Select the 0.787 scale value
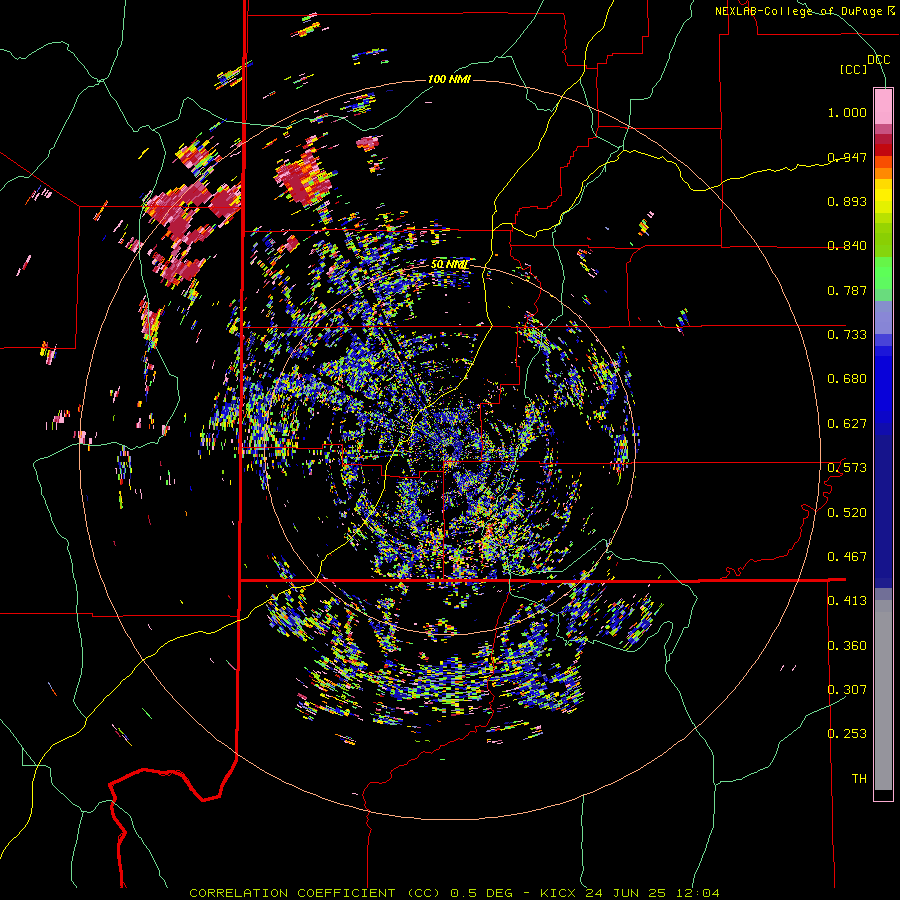This screenshot has height=900, width=900. [847, 290]
